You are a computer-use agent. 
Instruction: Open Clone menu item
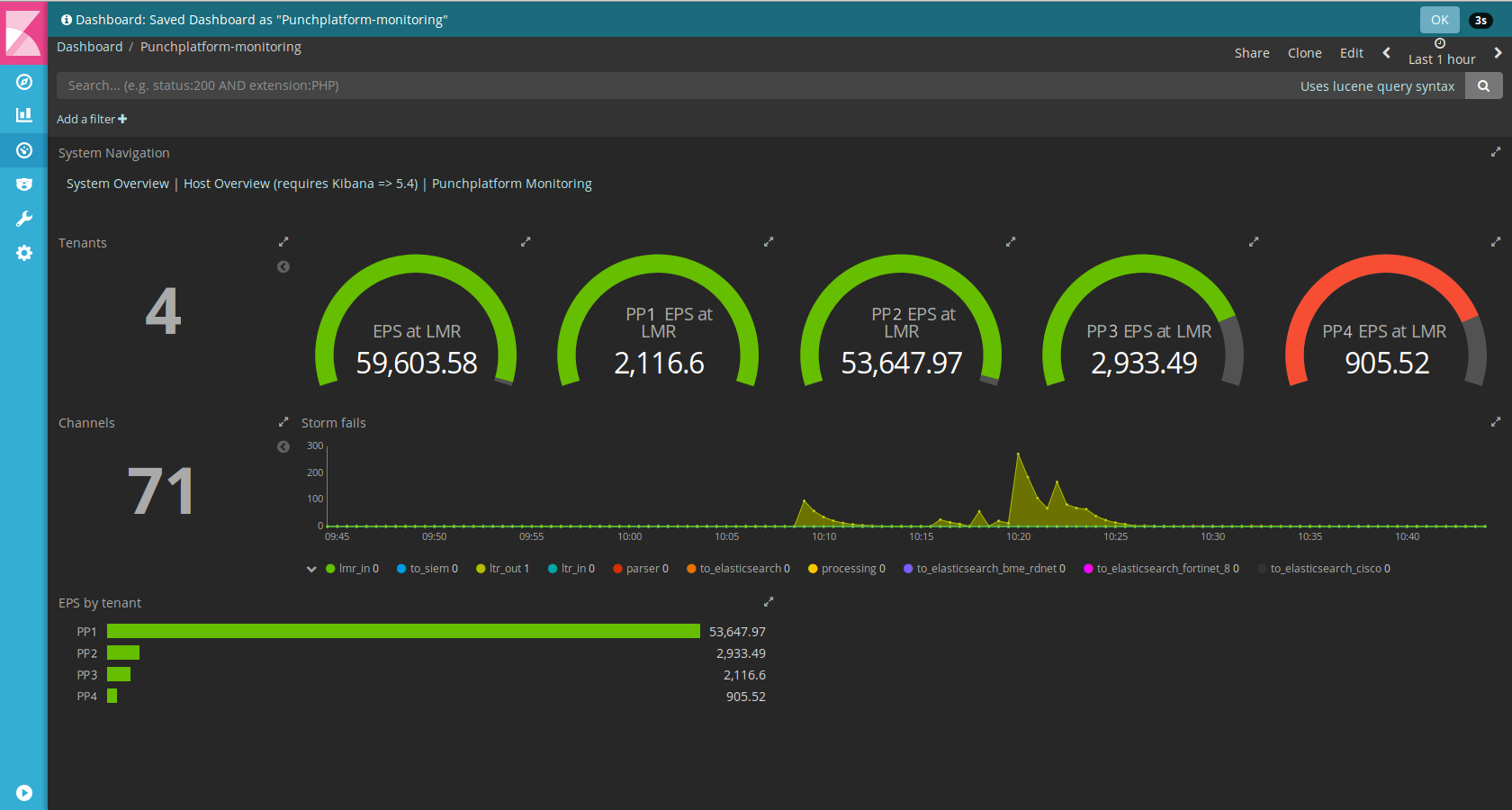click(1304, 53)
